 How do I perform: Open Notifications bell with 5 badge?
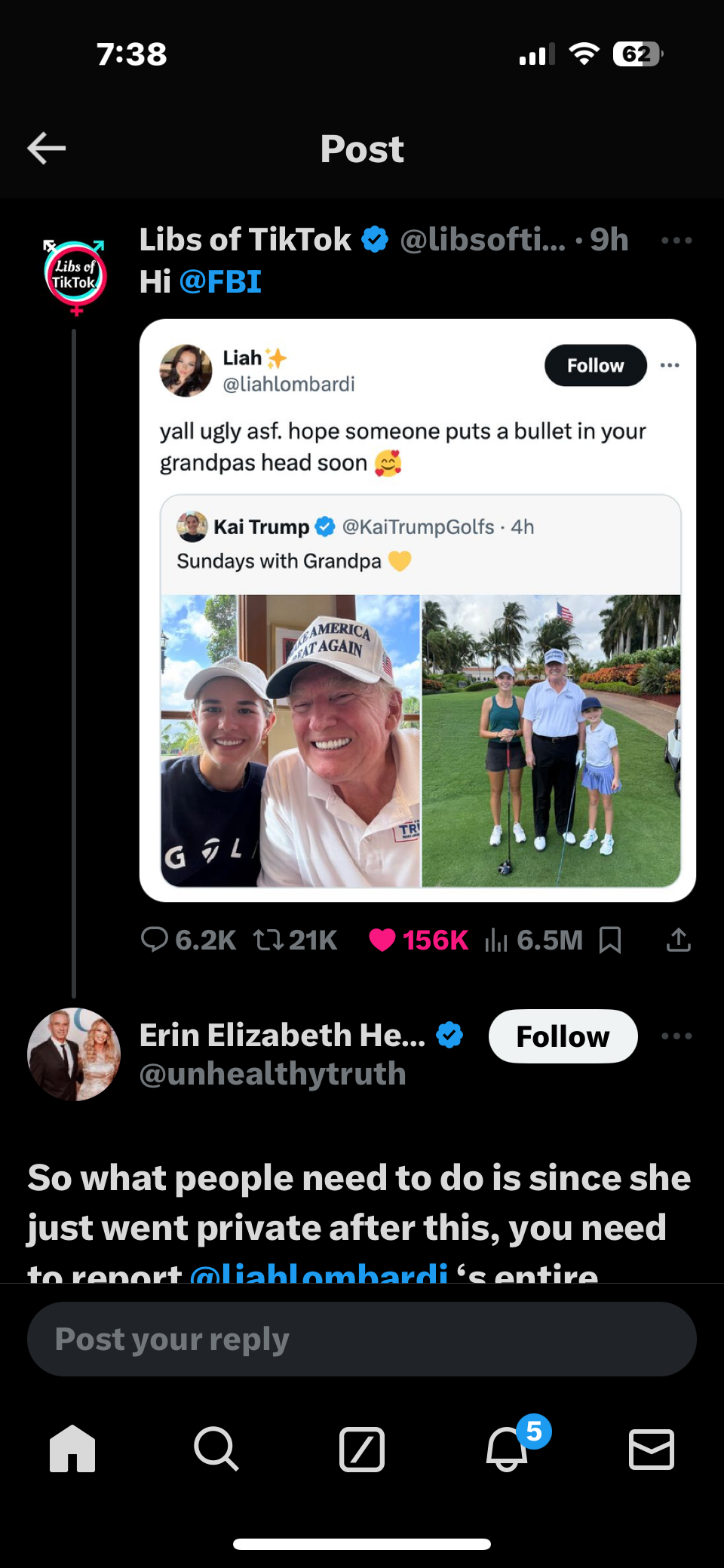(507, 1449)
